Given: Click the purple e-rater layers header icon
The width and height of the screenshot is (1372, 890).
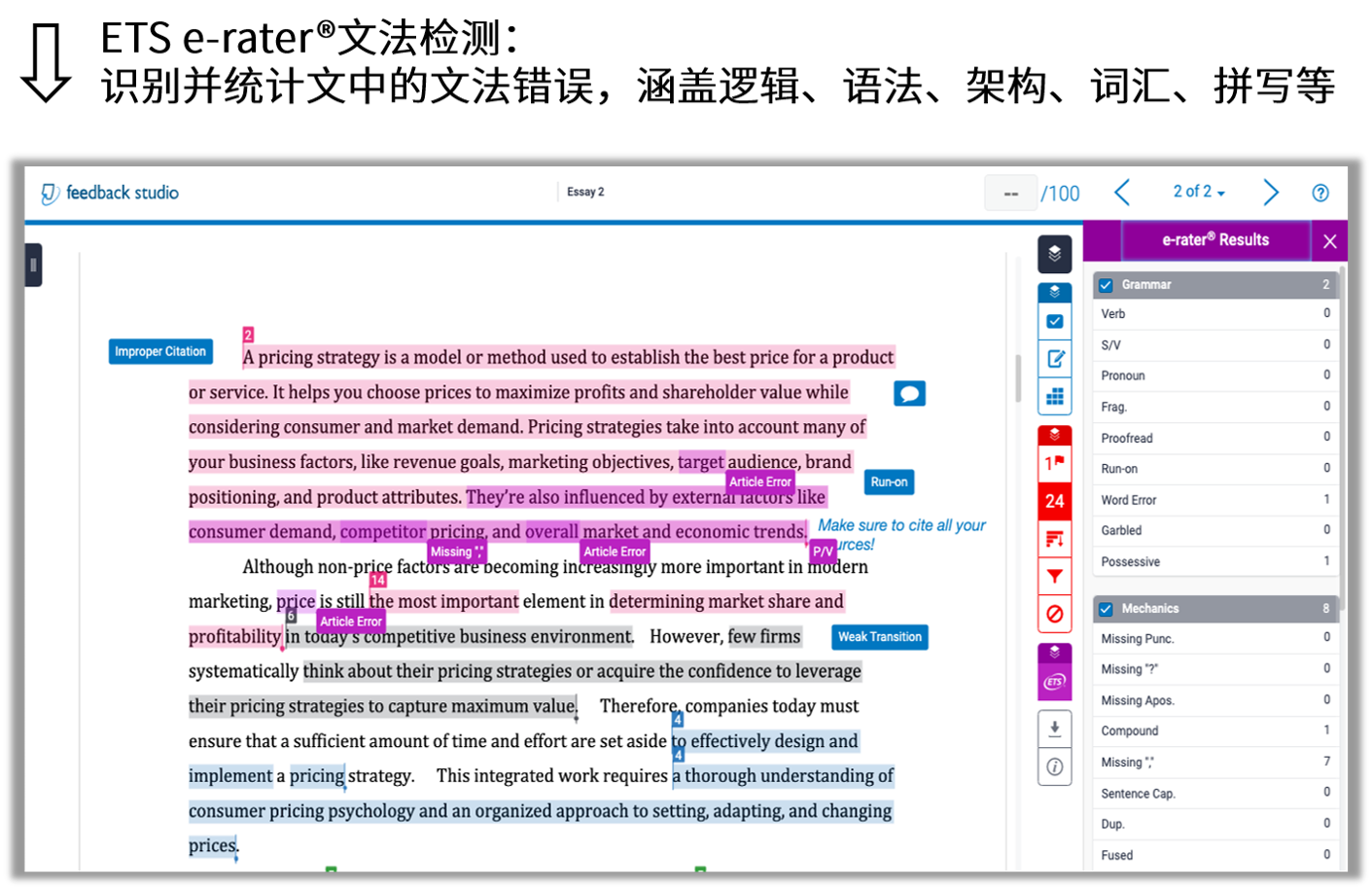Looking at the screenshot, I should coord(1054,653).
